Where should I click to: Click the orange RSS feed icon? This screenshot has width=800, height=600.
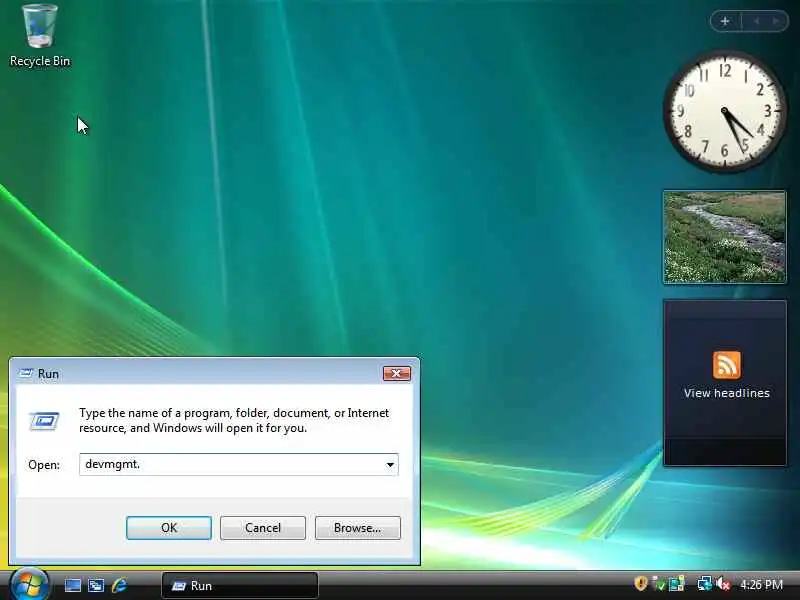coord(727,365)
